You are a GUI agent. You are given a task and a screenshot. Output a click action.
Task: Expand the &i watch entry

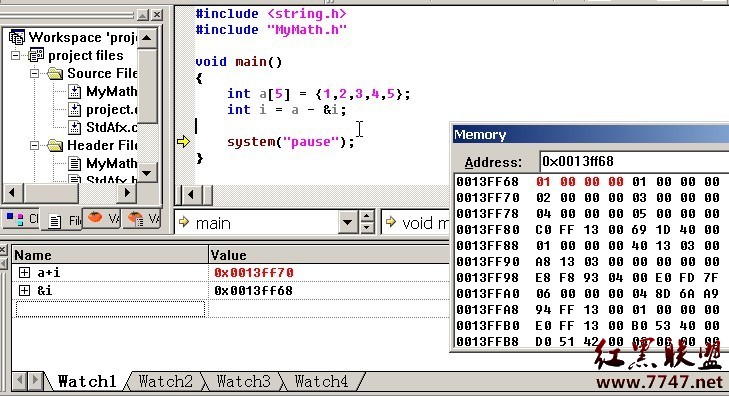pos(24,290)
